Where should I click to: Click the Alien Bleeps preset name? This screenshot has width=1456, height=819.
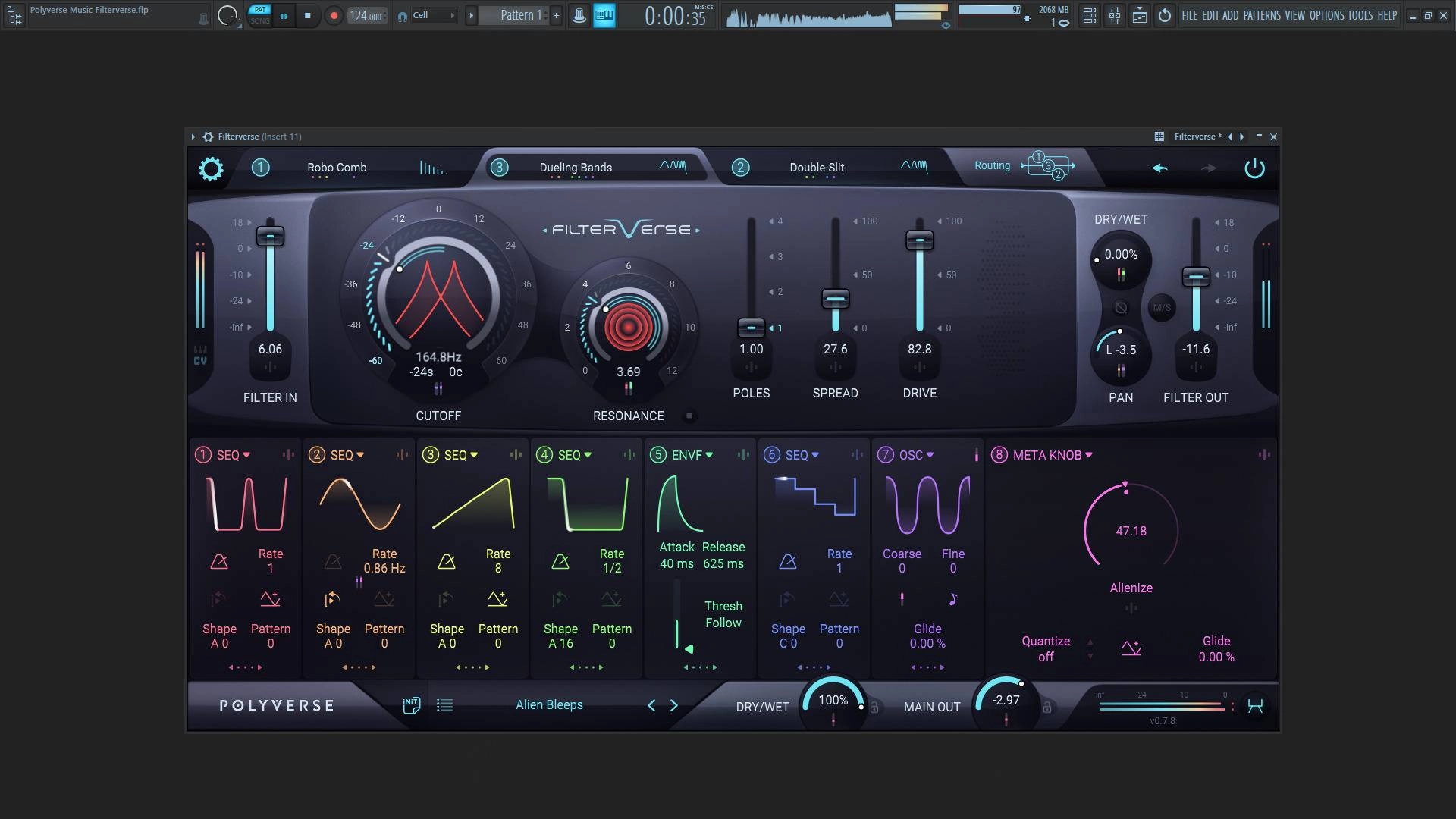[549, 704]
